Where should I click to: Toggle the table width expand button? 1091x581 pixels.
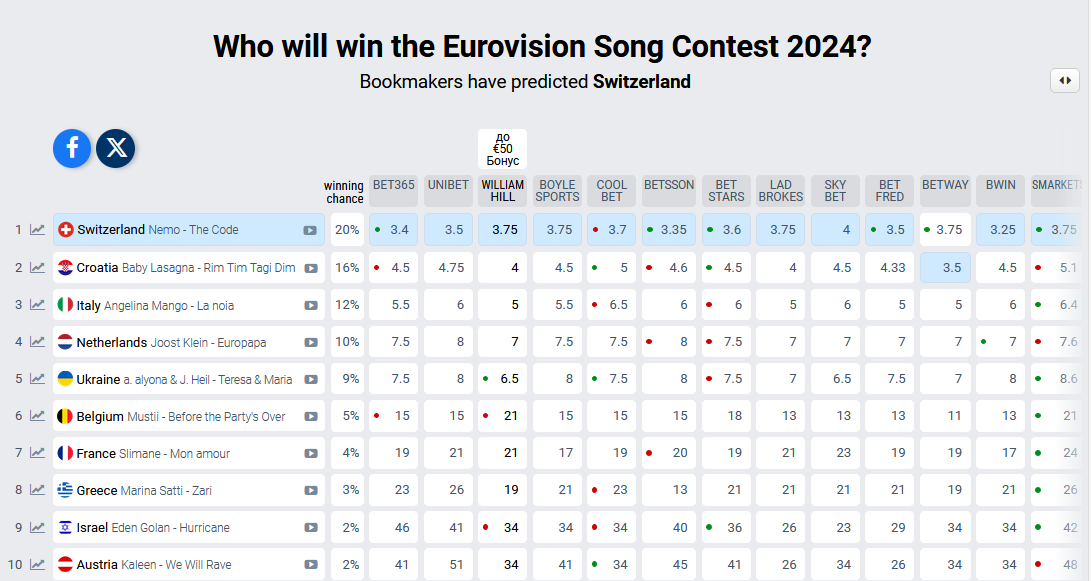[x=1064, y=81]
